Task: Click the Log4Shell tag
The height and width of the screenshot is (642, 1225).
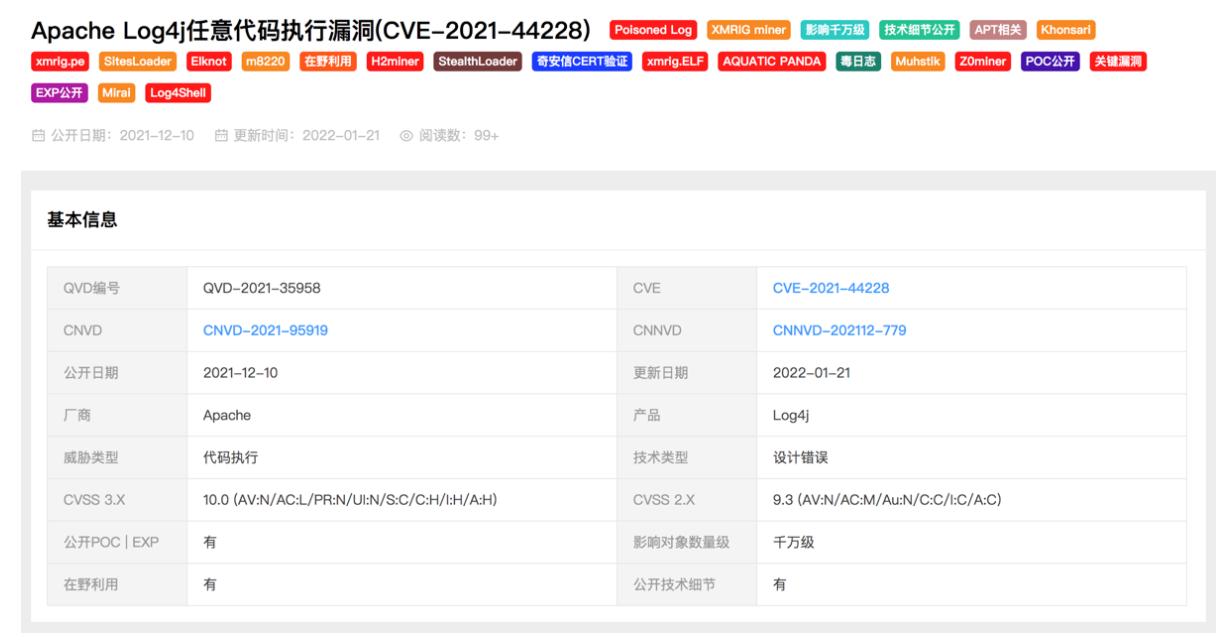Action: 179,93
